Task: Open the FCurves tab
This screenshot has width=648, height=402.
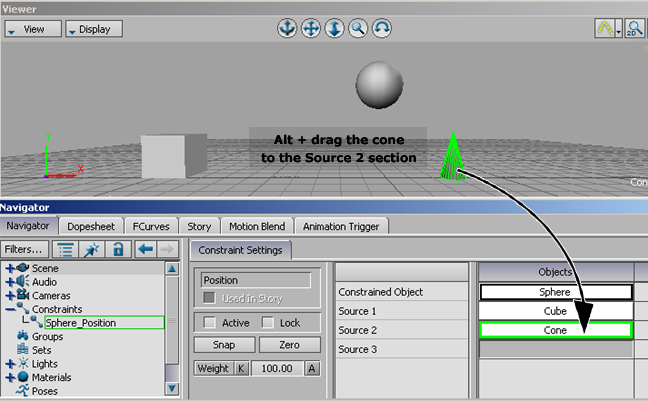Action: (x=153, y=226)
